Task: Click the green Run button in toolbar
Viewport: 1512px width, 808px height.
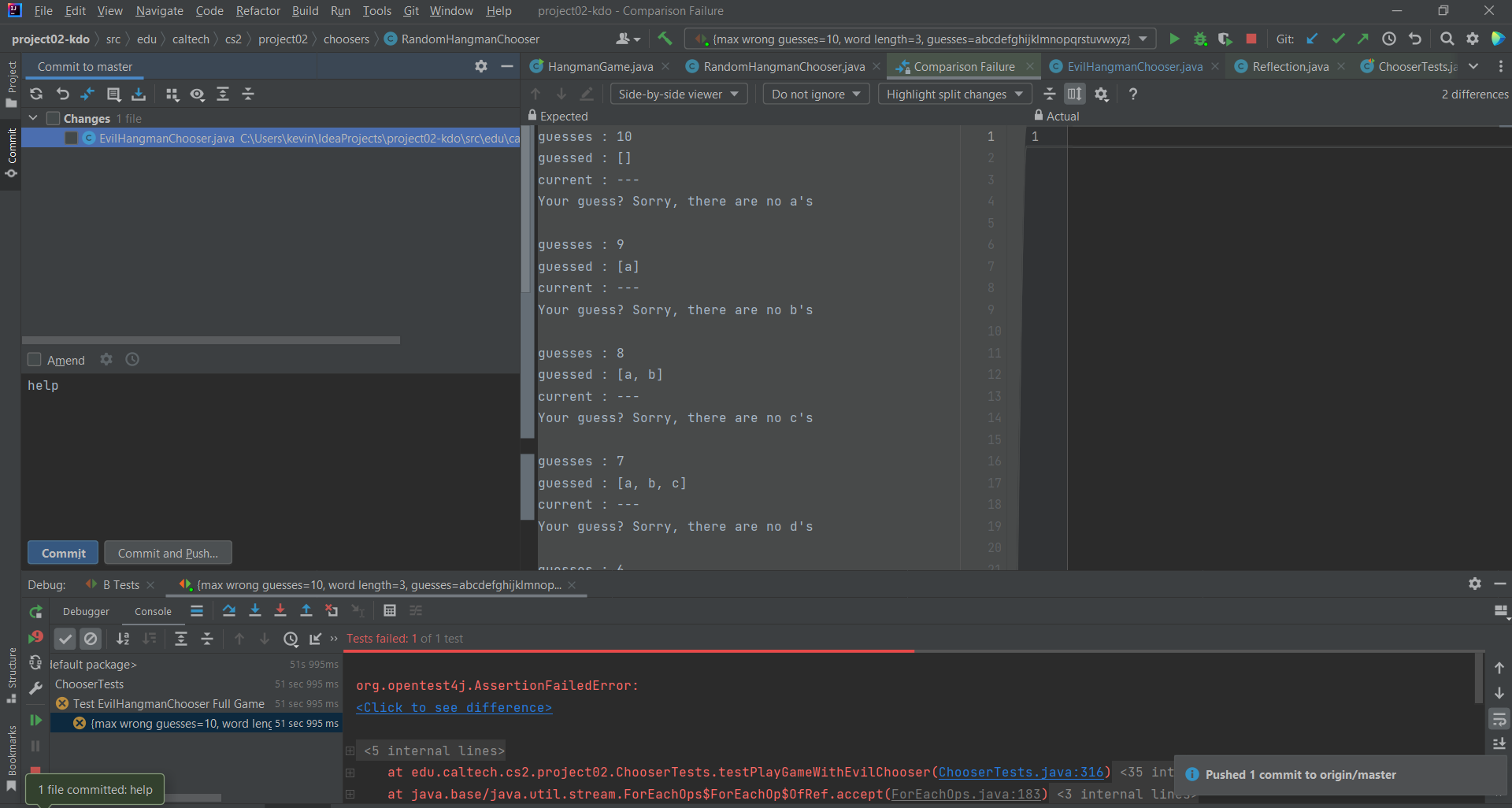Action: tap(1174, 39)
